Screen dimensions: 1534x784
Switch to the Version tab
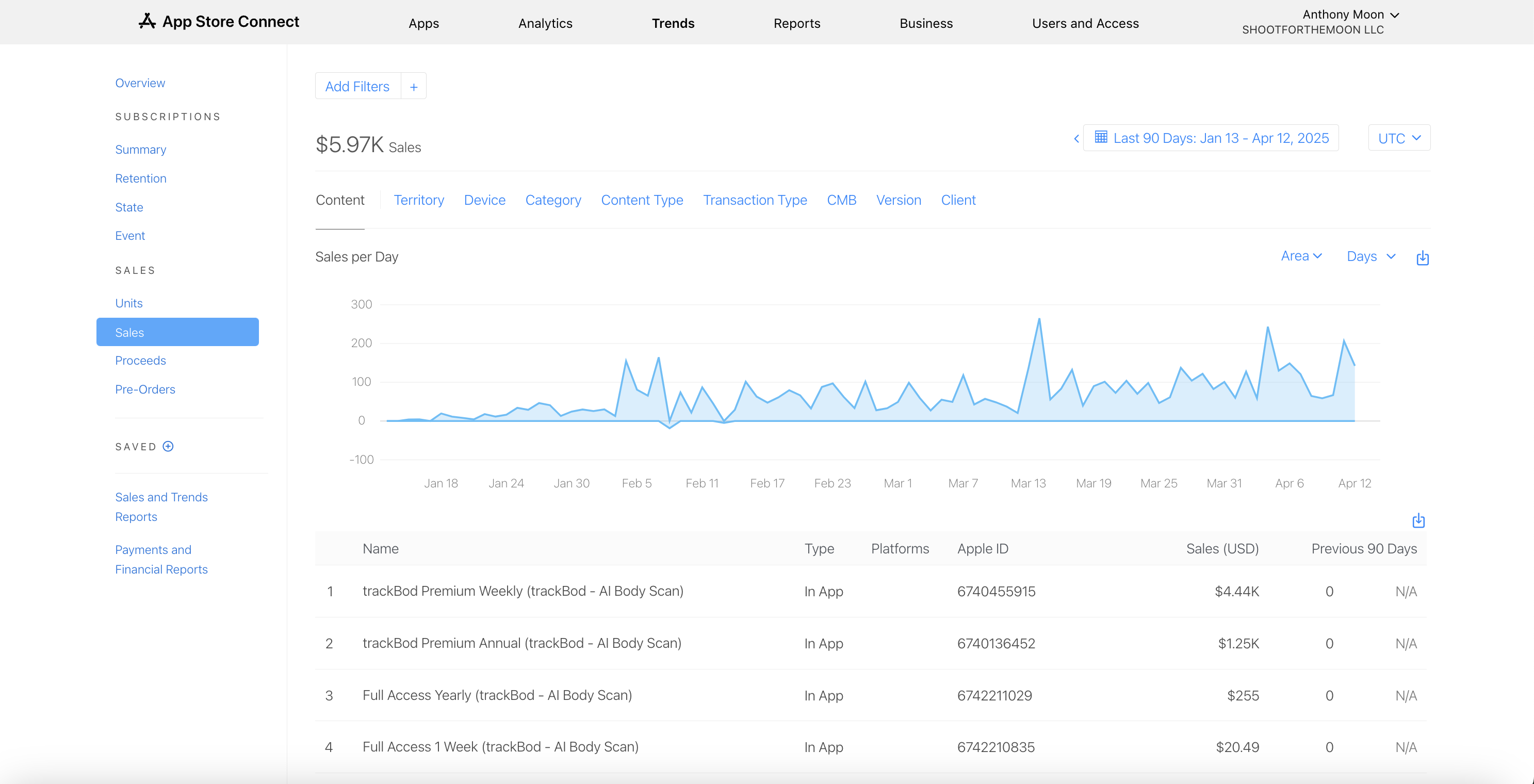coord(898,200)
